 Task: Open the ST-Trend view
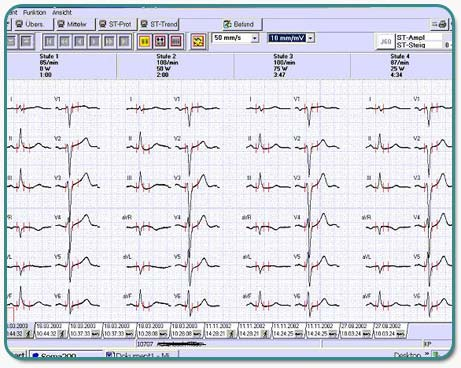[159, 24]
